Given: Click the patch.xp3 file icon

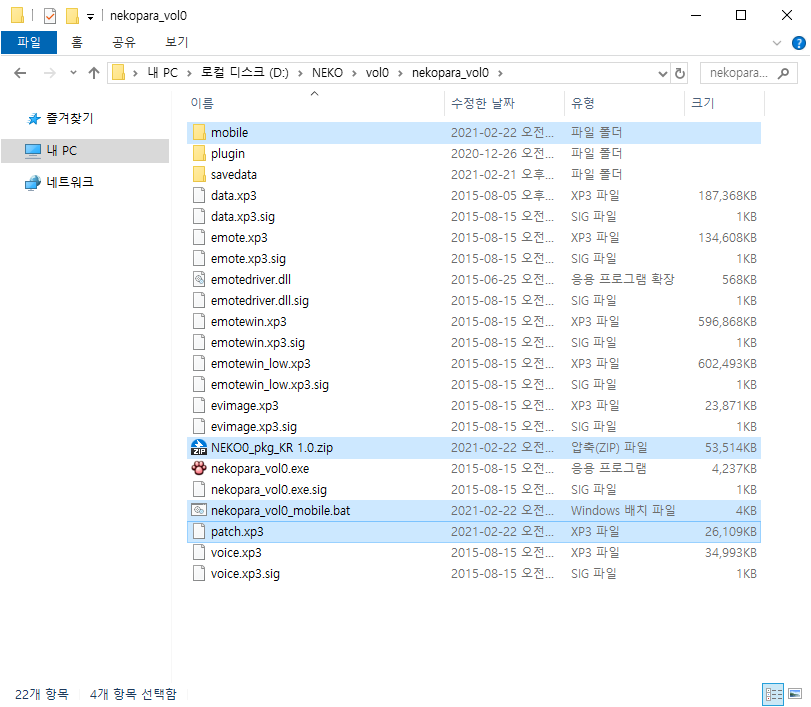Looking at the screenshot, I should (x=199, y=532).
